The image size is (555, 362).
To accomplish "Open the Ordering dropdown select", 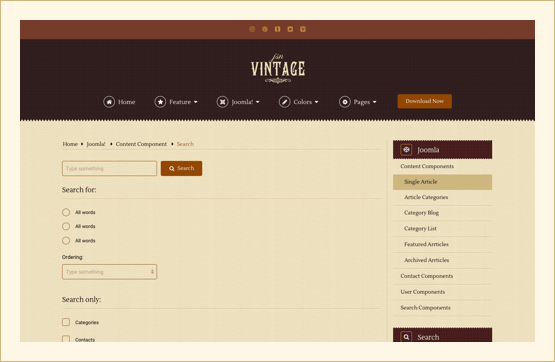I will pyautogui.click(x=109, y=272).
